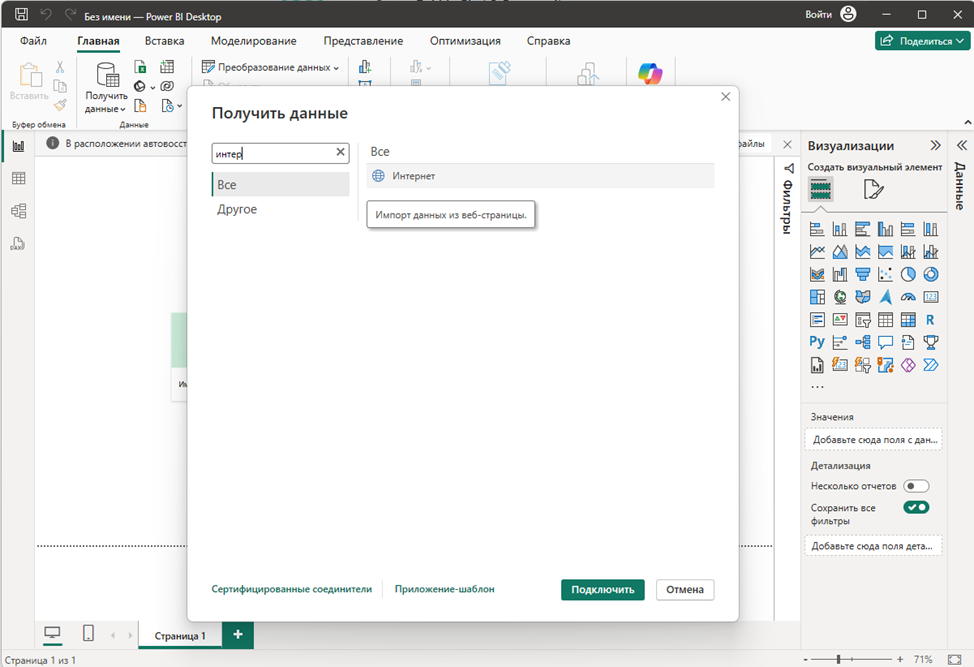Select the Clustered bar chart visual
Viewport: 974px width, 667px height.
pos(862,229)
